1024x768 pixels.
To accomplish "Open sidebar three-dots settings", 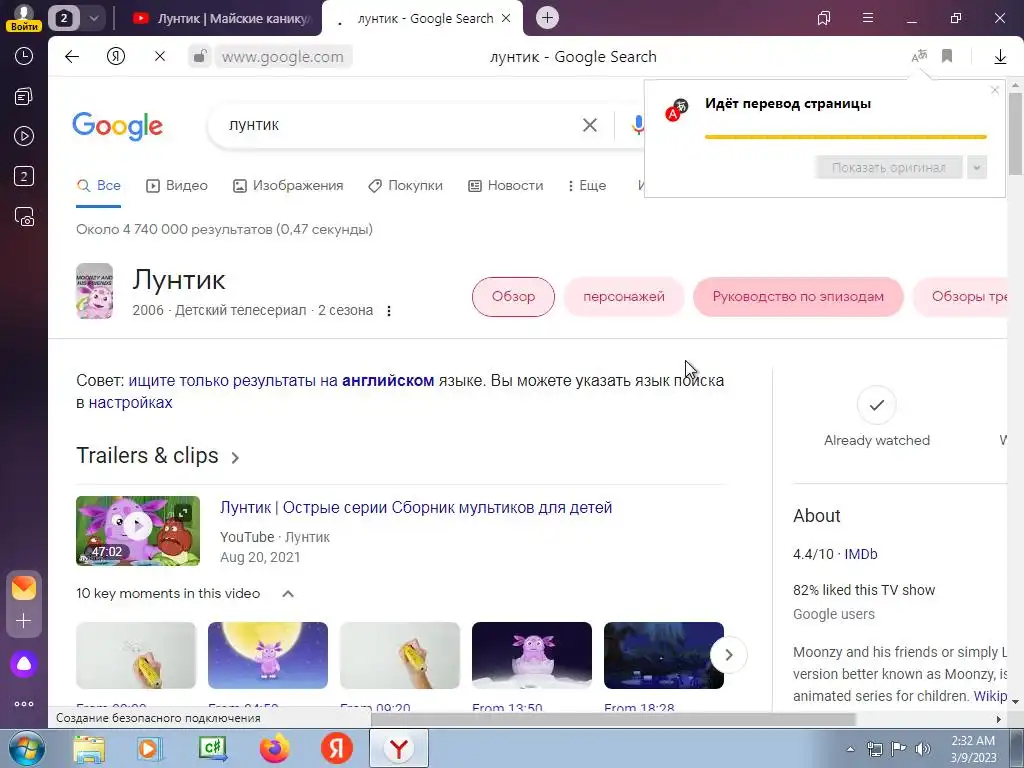I will click(x=24, y=704).
